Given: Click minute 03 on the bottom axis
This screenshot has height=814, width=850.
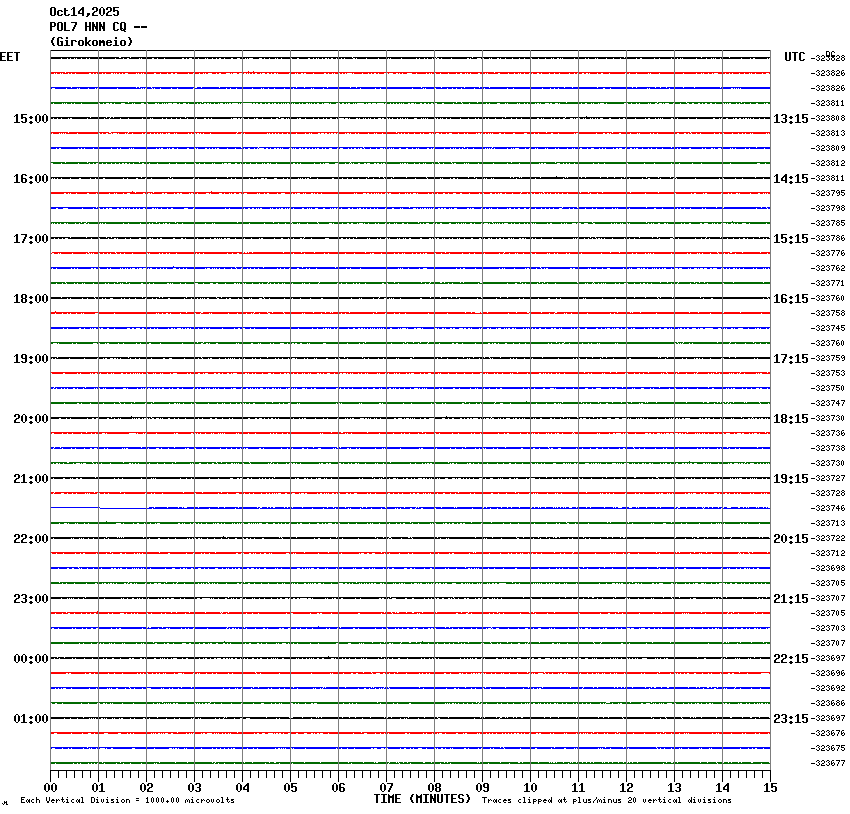Looking at the screenshot, I should pos(195,787).
